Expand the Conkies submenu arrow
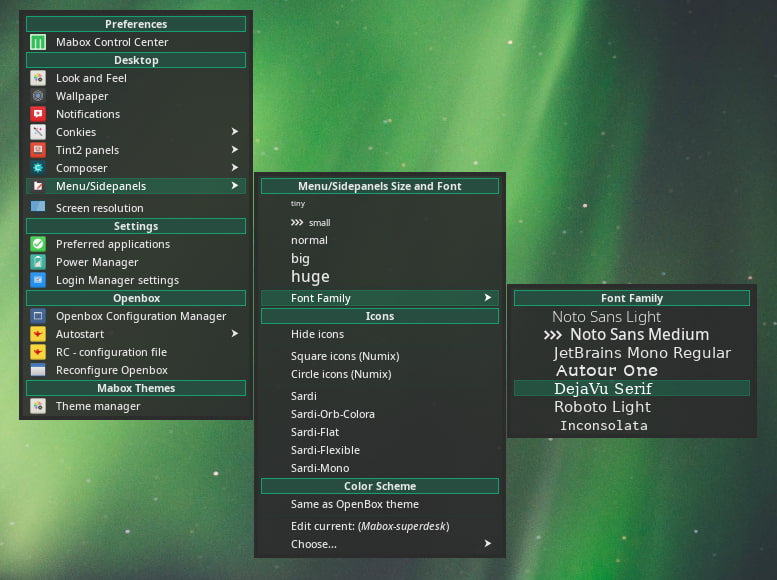This screenshot has width=777, height=580. [x=235, y=132]
